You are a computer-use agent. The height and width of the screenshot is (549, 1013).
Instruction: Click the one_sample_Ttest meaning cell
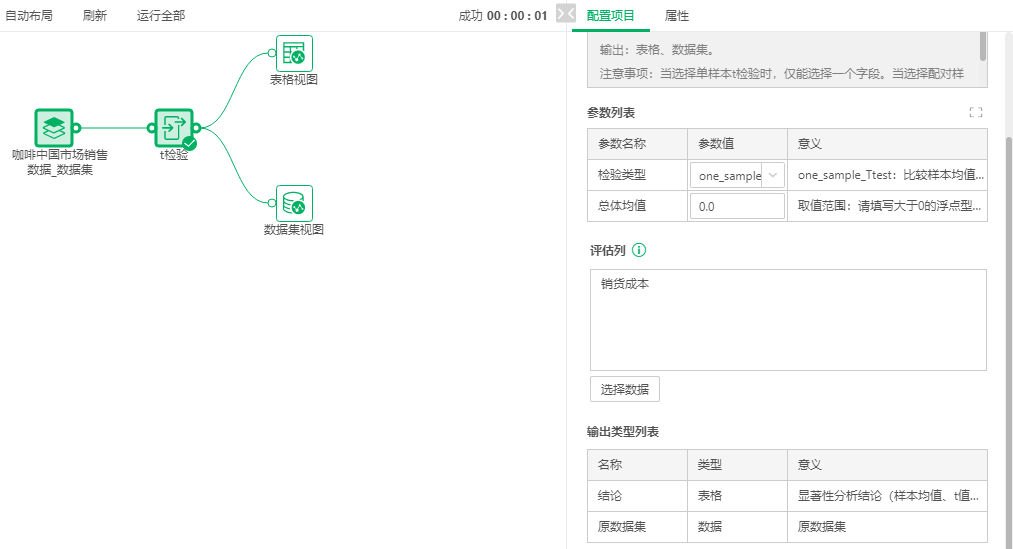(x=888, y=175)
